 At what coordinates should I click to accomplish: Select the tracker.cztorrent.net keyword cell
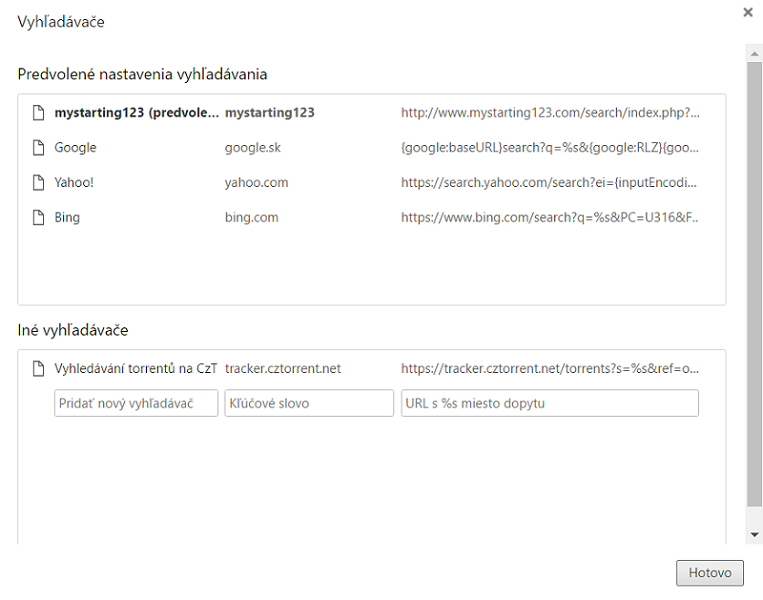283,369
